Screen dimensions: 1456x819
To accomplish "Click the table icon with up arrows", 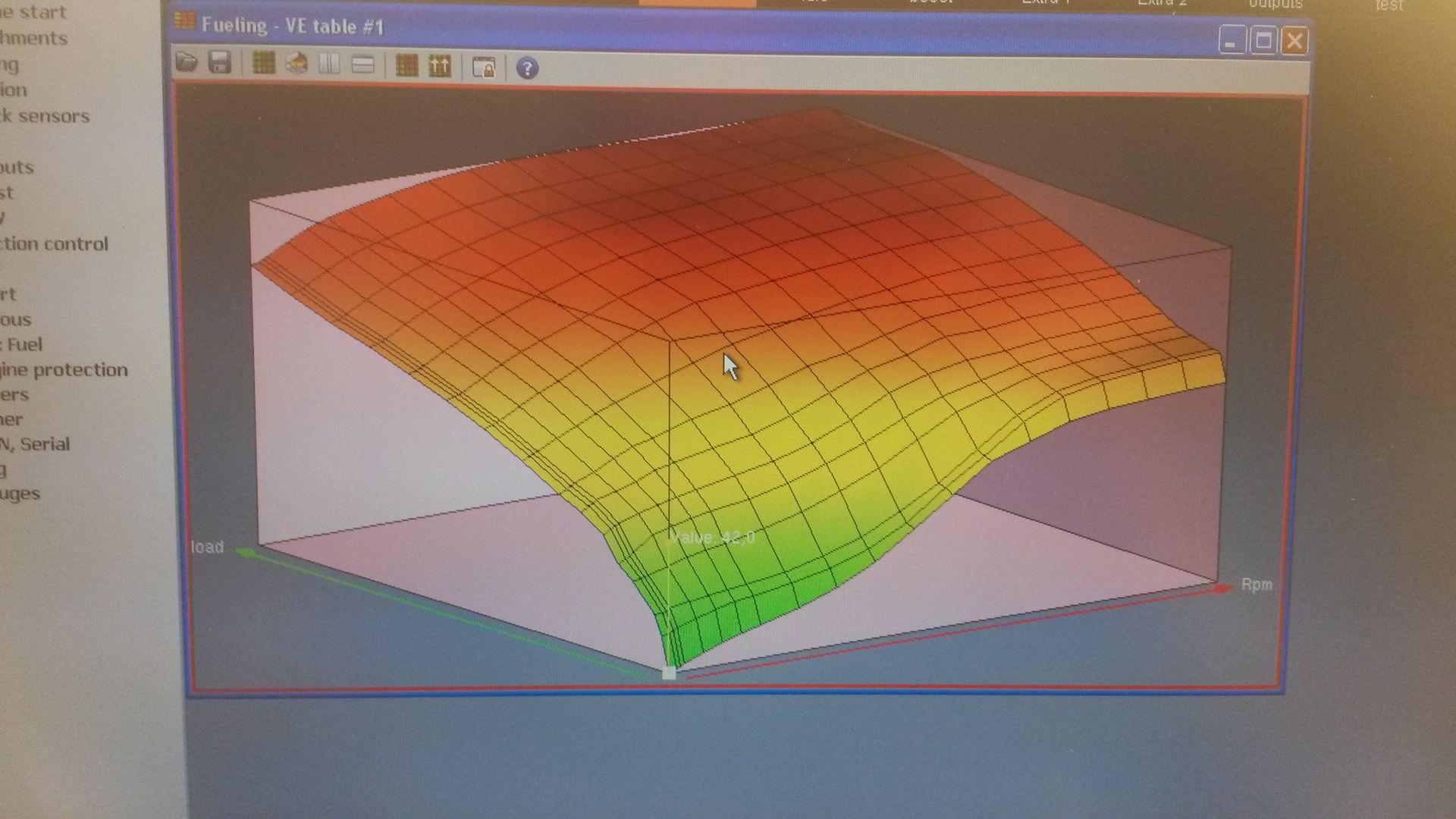I will 440,67.
